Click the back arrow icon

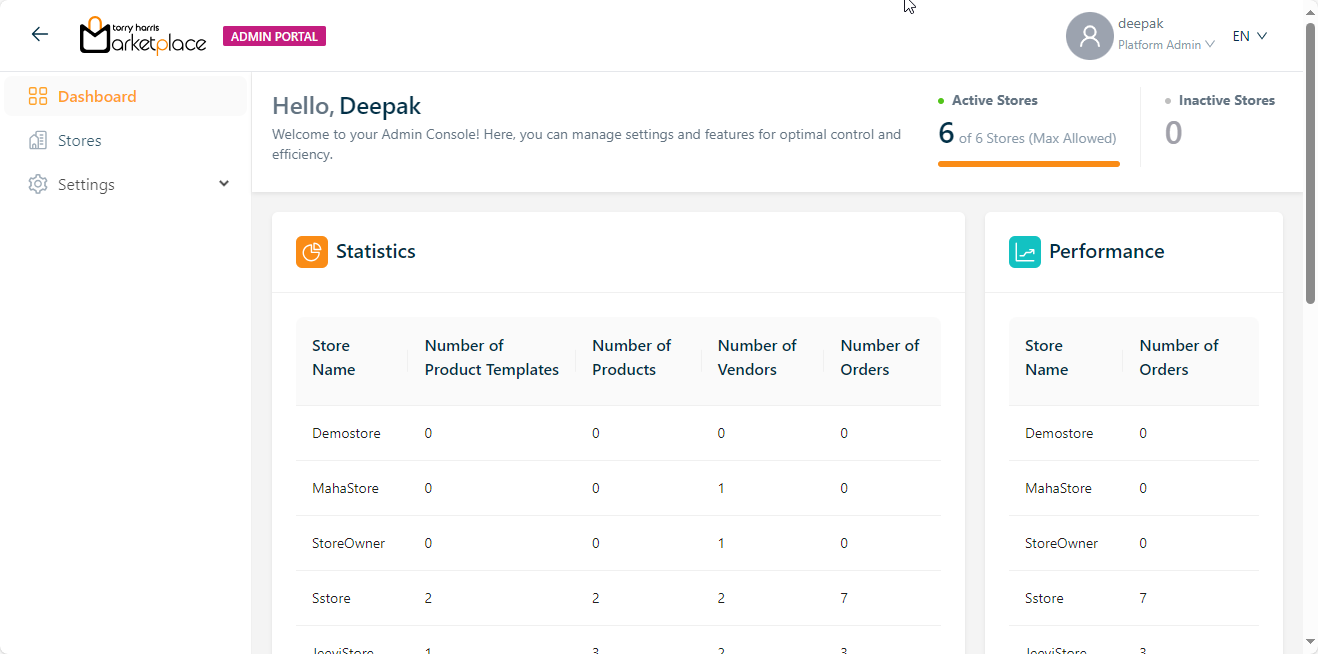click(40, 35)
